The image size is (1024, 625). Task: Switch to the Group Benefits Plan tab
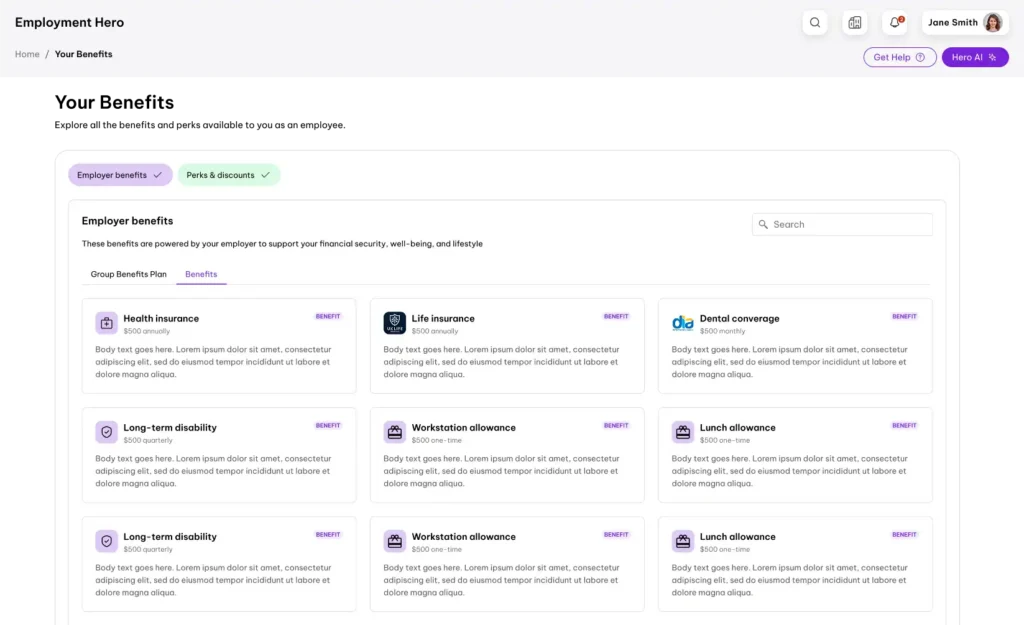[128, 273]
